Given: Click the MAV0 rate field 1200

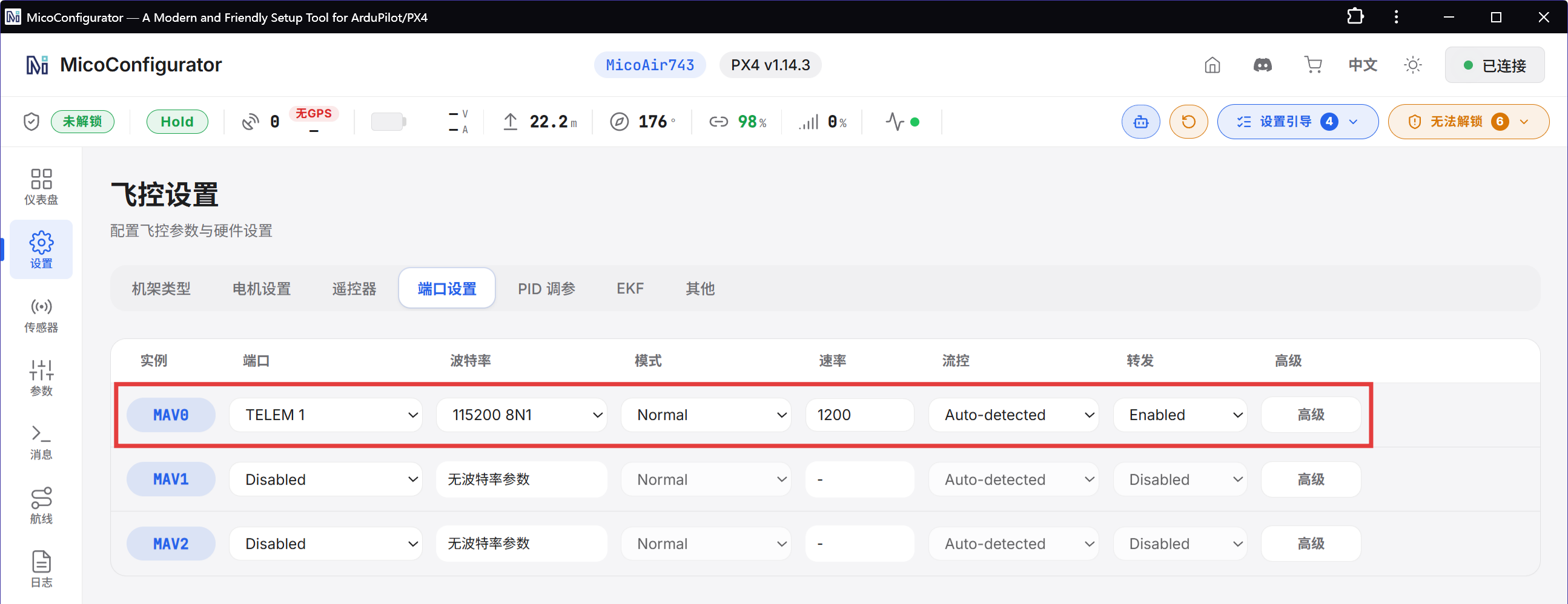Looking at the screenshot, I should 859,415.
